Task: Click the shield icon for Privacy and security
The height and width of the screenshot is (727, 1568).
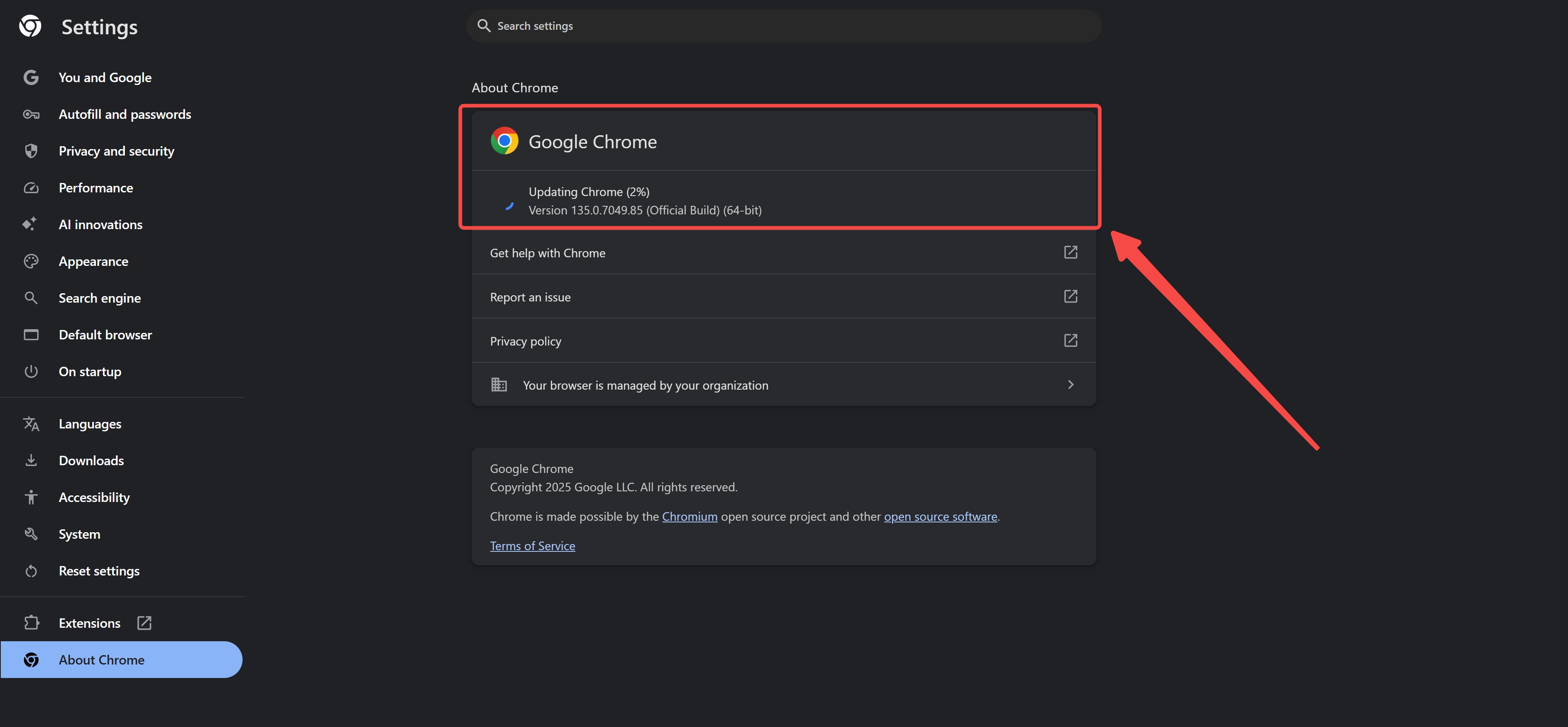Action: [x=31, y=151]
